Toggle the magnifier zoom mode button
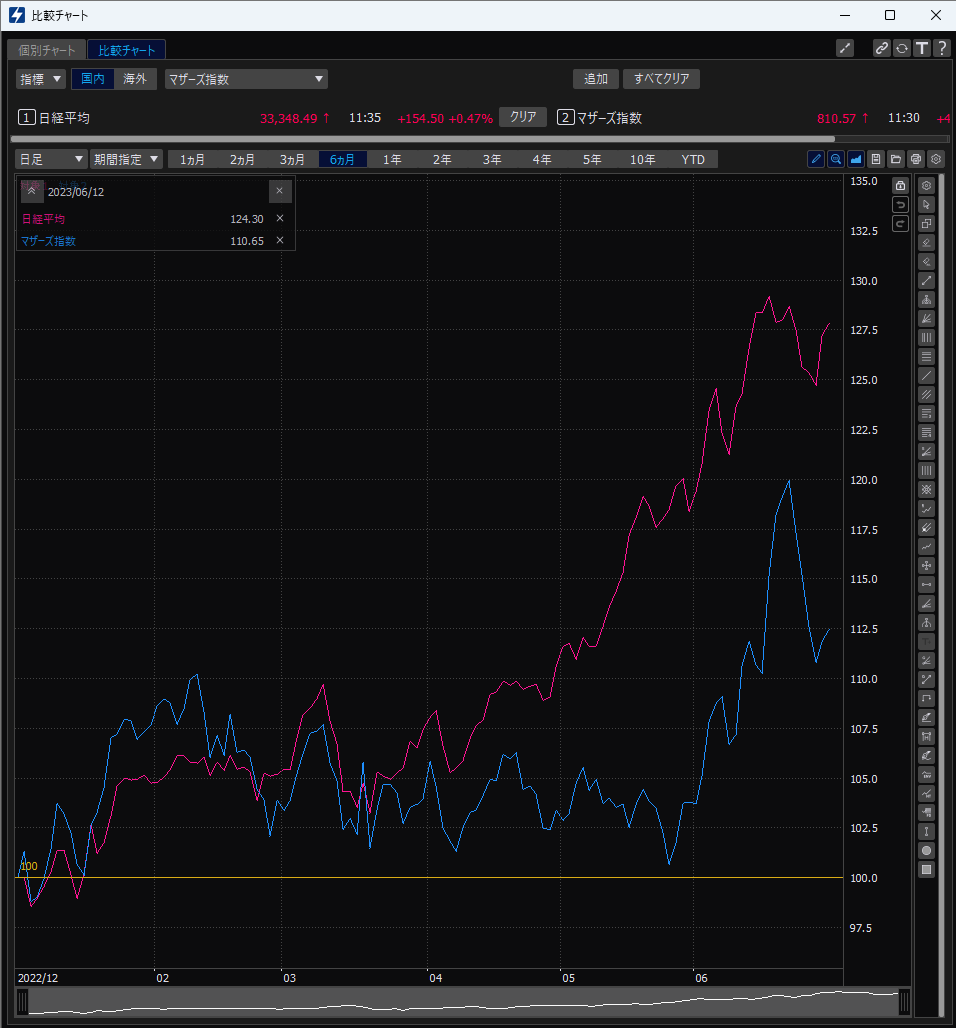This screenshot has height=1028, width=956. 836,159
